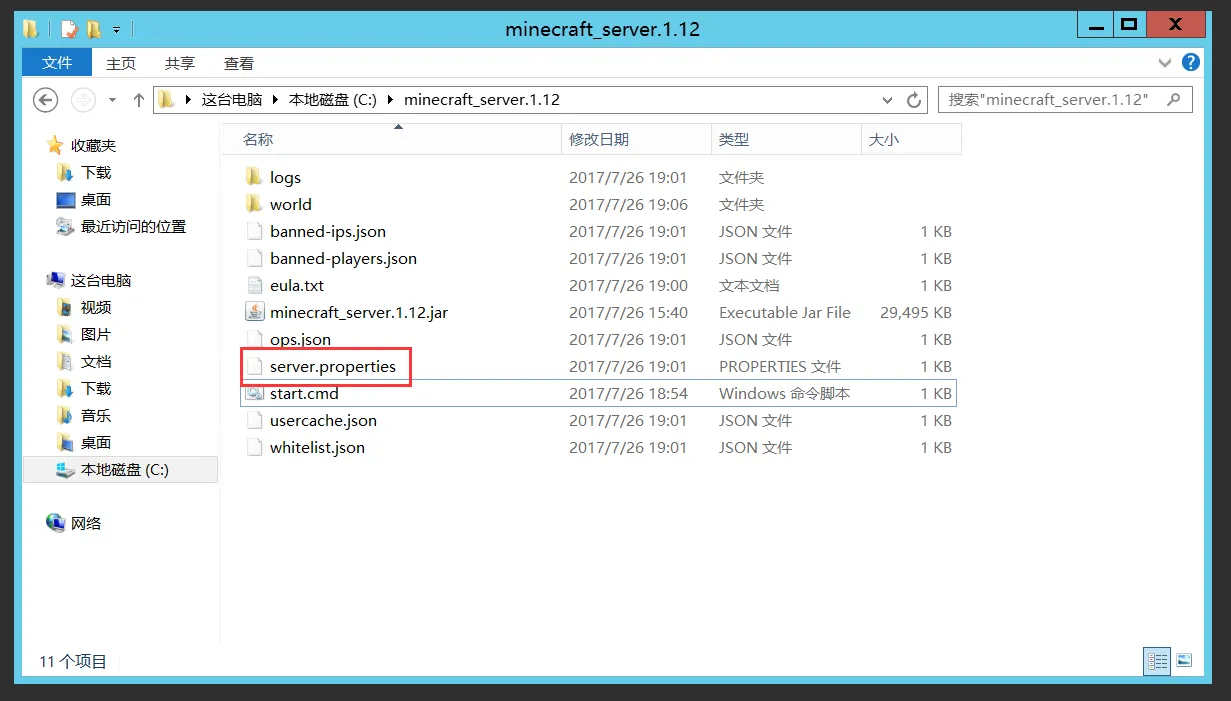Sort files by 修改日期 column
This screenshot has width=1231, height=701.
click(x=599, y=140)
